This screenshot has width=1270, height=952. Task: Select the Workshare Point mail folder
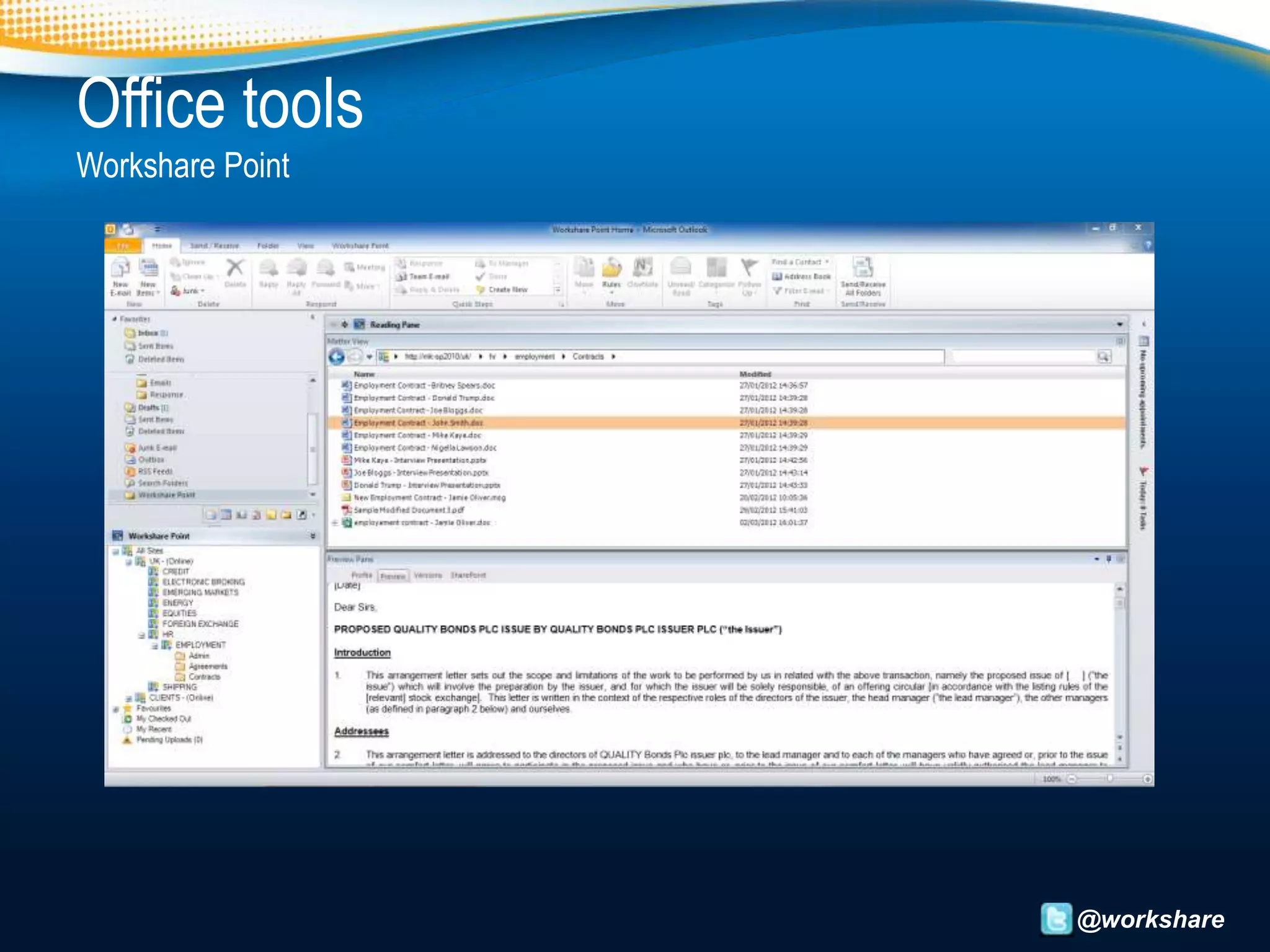[161, 495]
